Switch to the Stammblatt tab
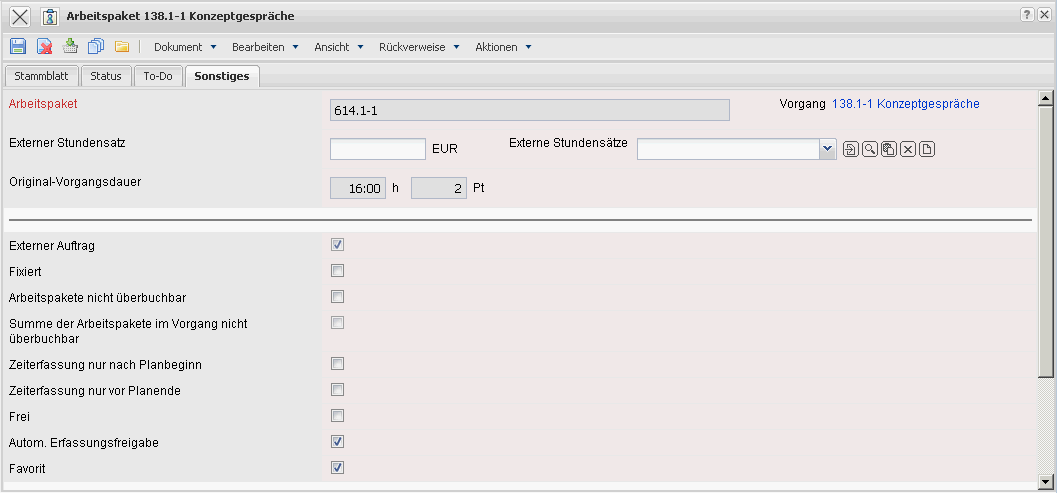This screenshot has height=493, width=1057. click(x=40, y=76)
